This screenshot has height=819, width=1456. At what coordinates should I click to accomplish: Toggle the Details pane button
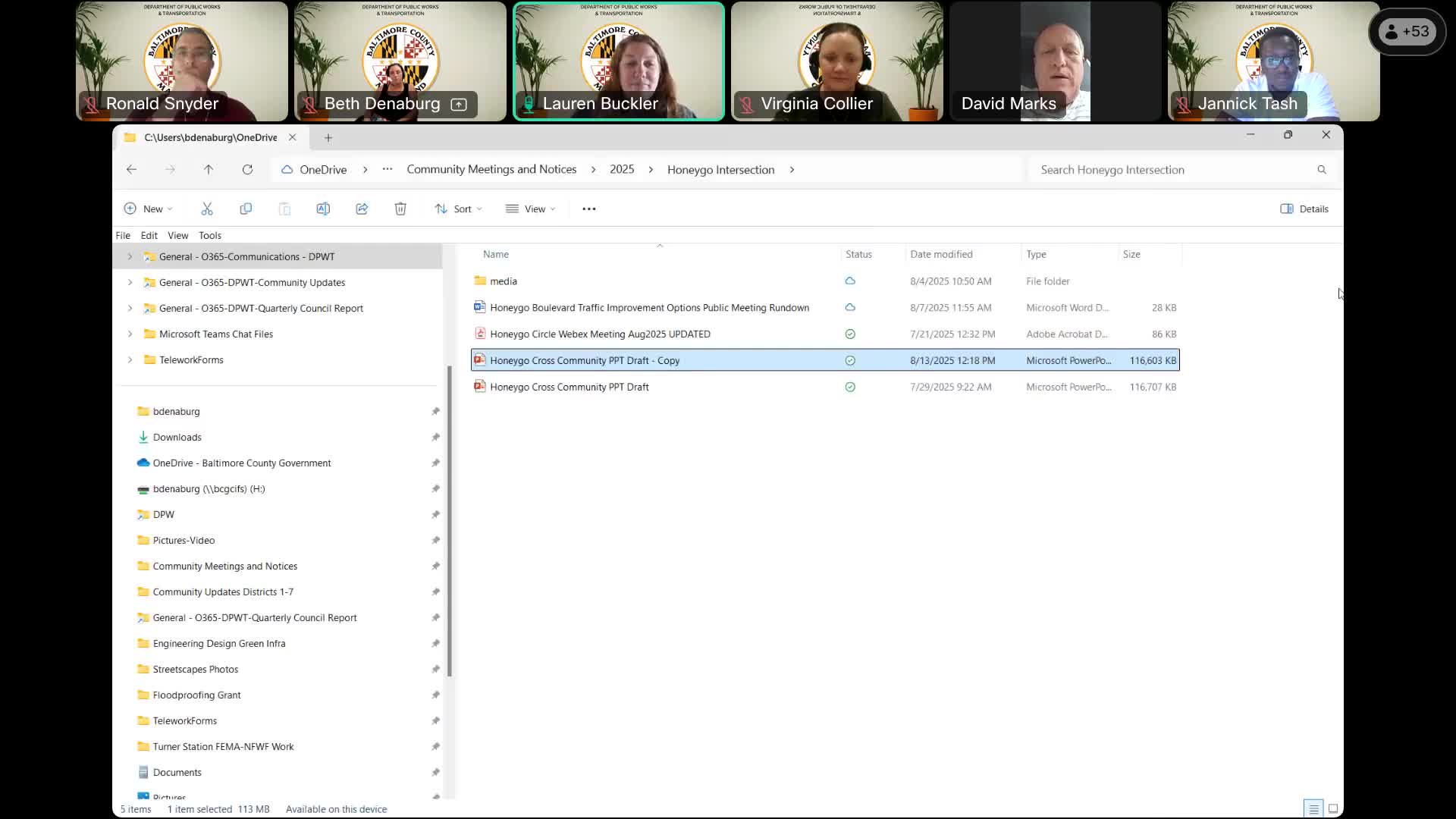(x=1304, y=209)
